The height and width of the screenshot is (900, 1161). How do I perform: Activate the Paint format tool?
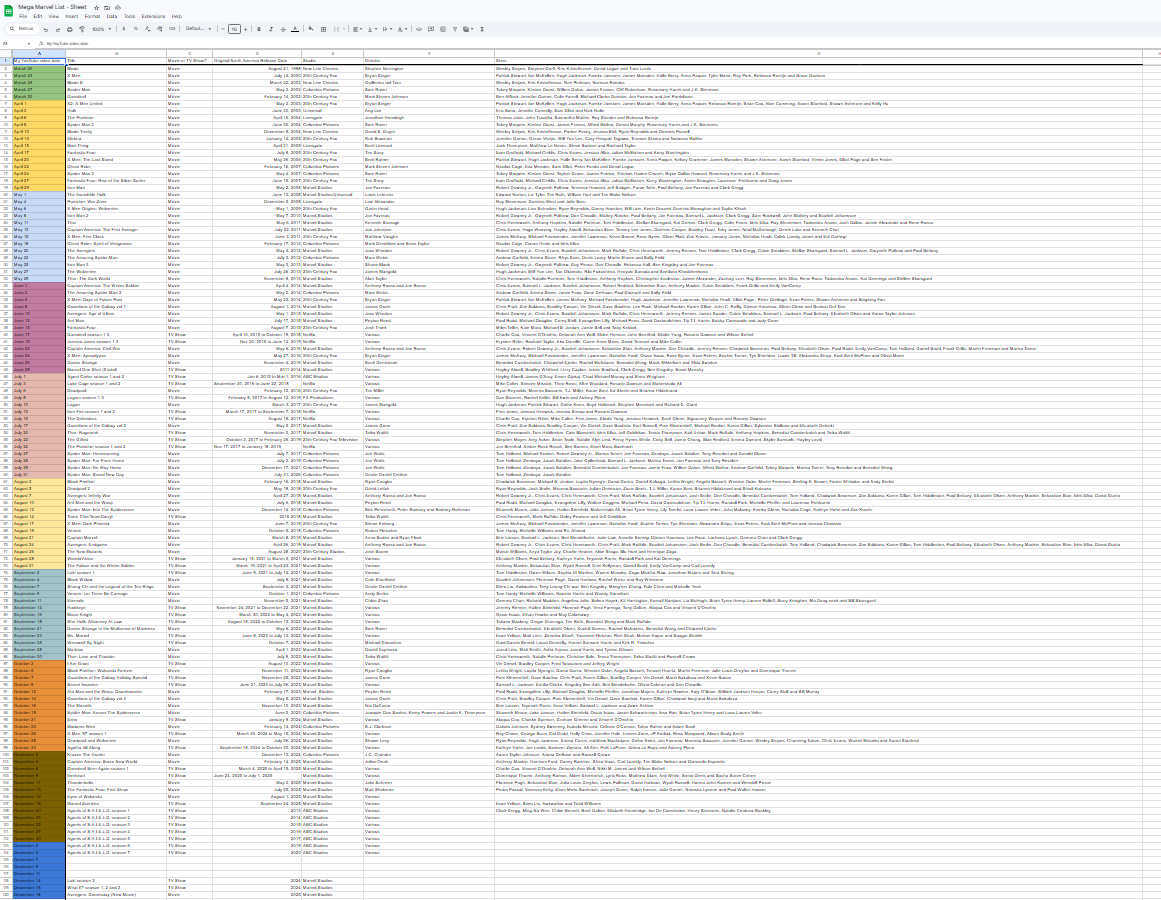coord(81,29)
